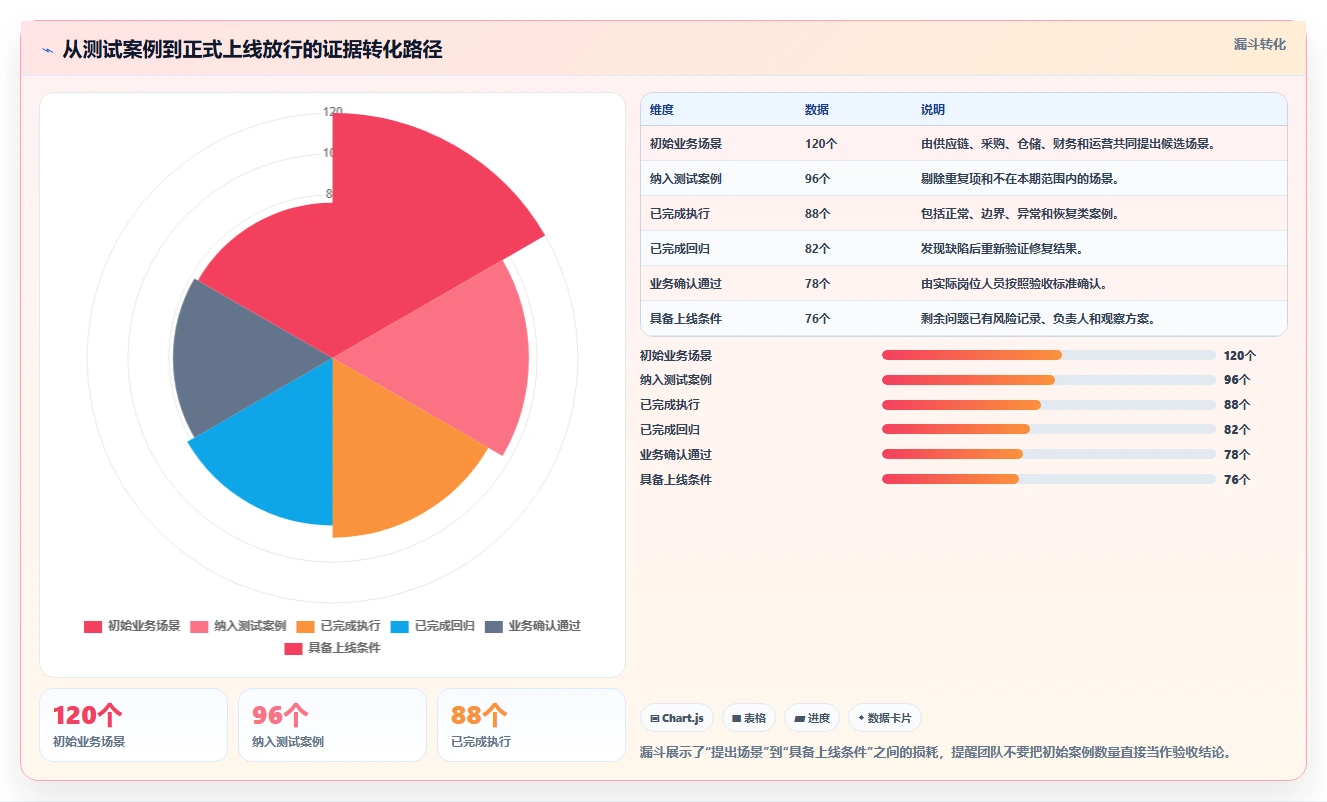The height and width of the screenshot is (802, 1327).
Task: Click the 说明 column header
Action: click(933, 110)
